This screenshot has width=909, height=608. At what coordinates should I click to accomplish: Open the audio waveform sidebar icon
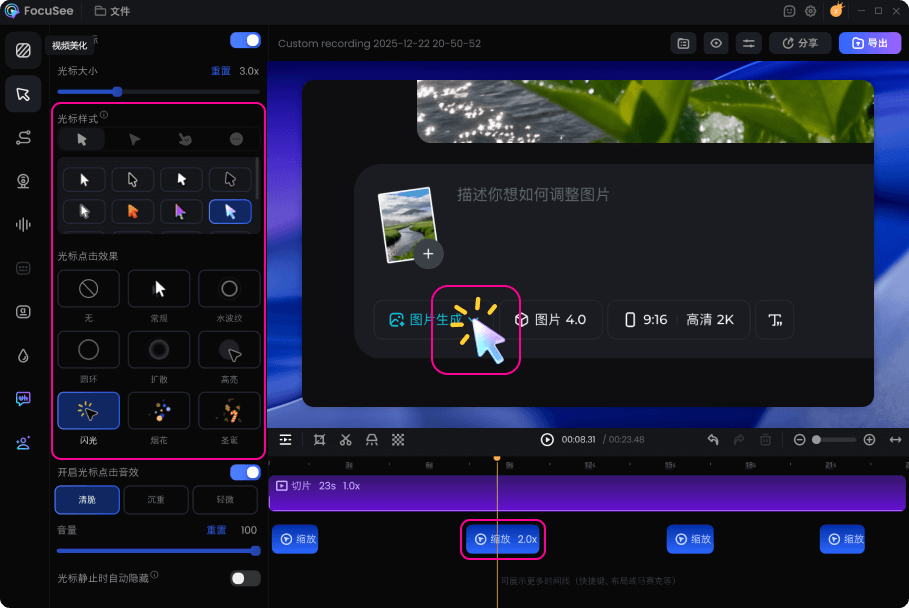(x=23, y=224)
